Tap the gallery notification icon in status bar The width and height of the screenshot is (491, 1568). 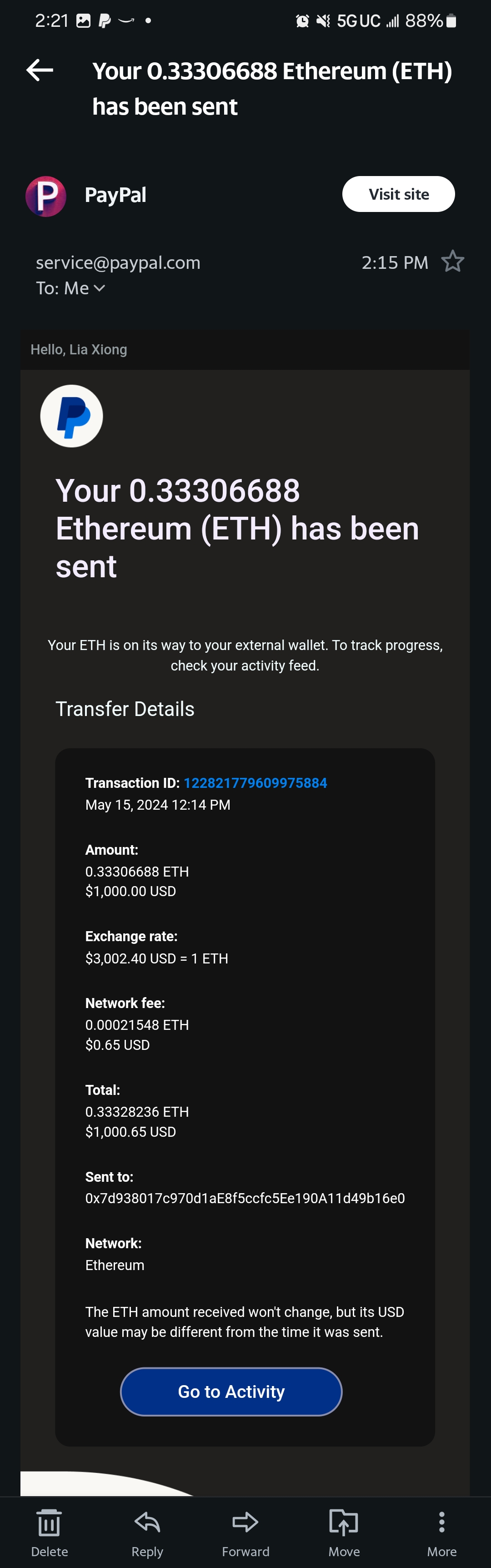tap(83, 21)
